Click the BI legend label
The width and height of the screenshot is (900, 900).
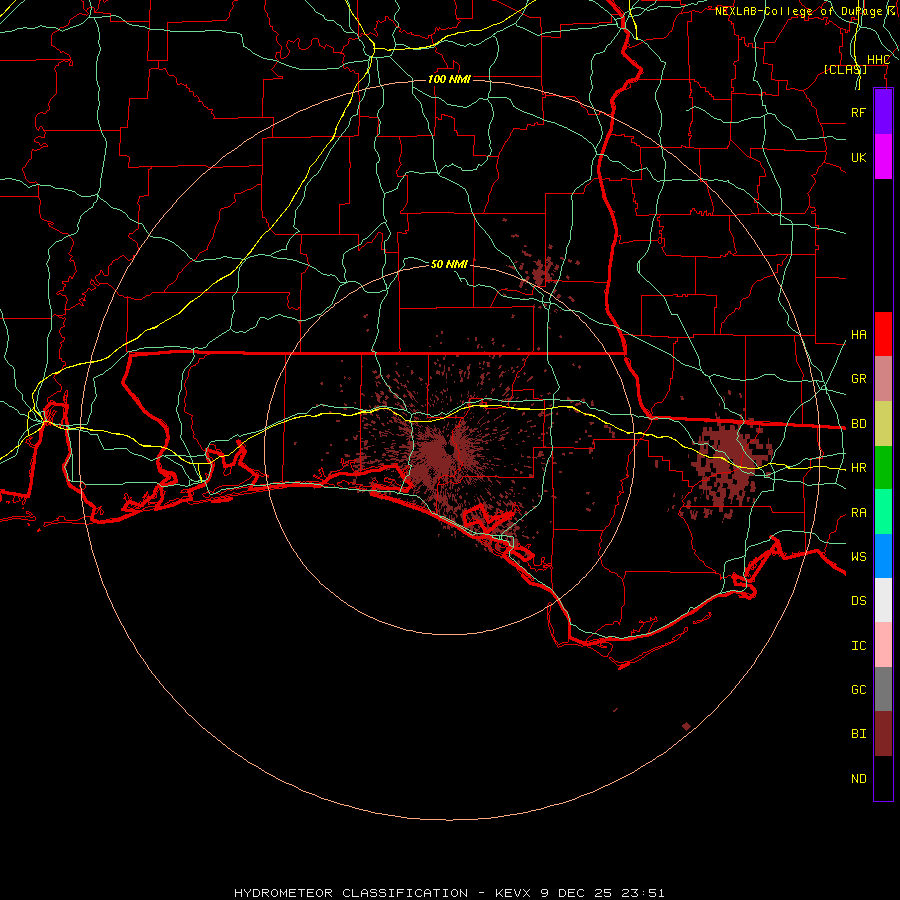coord(858,734)
